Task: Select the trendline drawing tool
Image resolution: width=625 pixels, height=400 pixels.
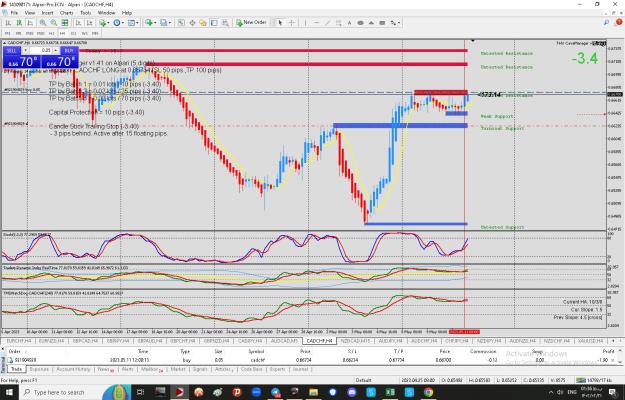Action: tap(328, 23)
